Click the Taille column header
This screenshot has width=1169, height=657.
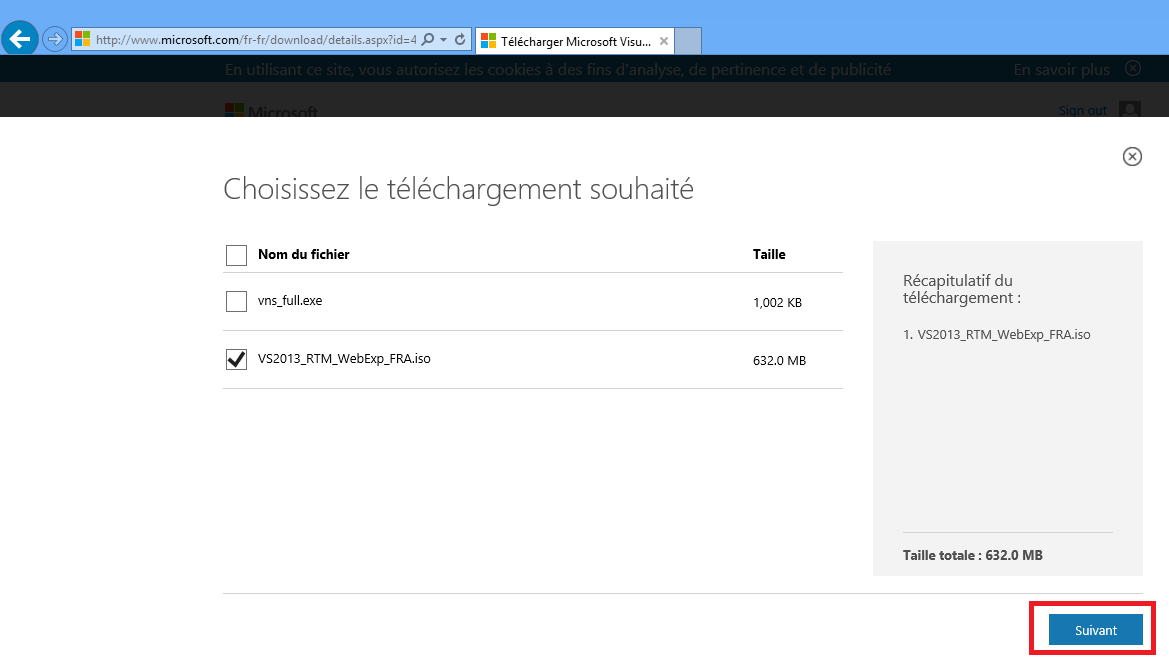769,254
